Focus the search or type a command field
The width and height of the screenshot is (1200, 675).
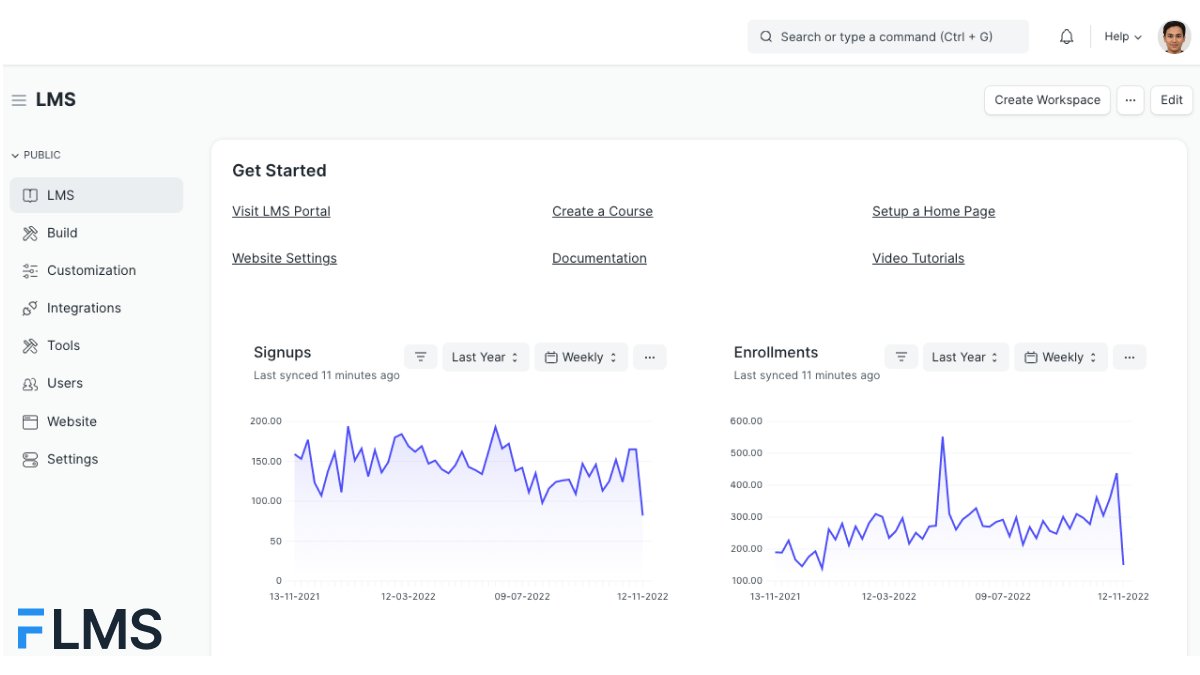tap(888, 37)
